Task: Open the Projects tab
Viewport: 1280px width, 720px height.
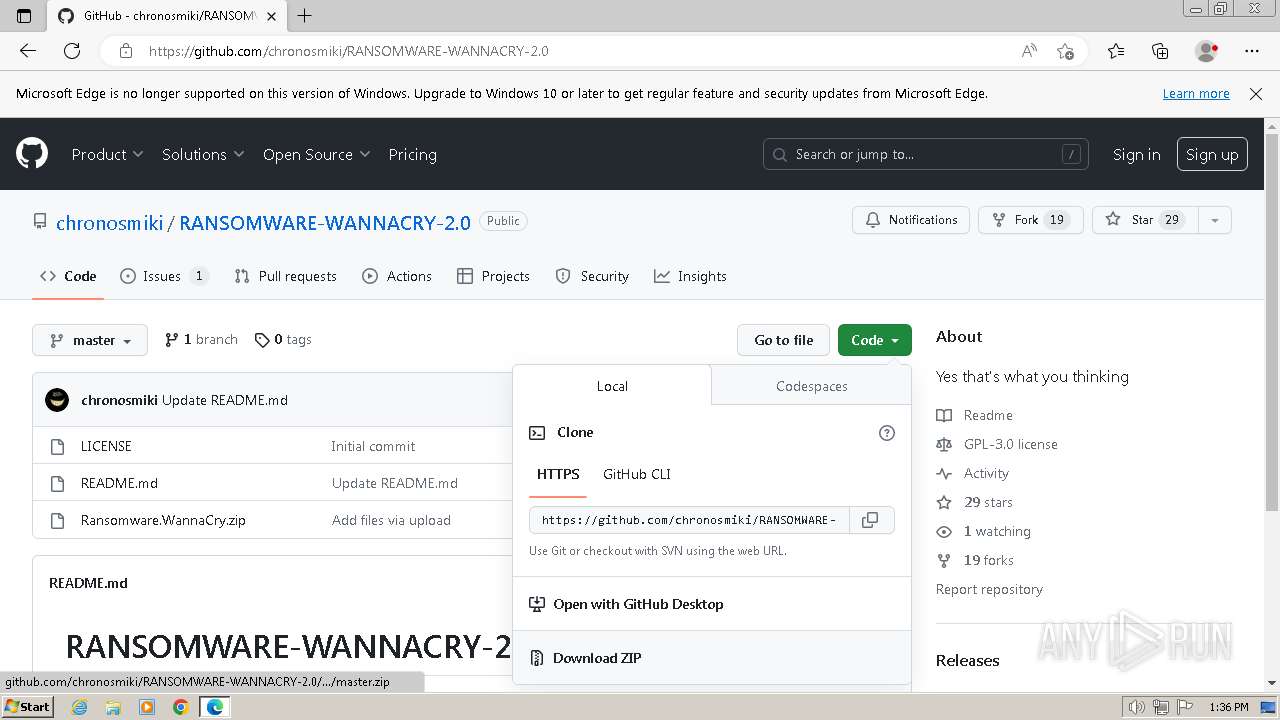Action: 493,276
